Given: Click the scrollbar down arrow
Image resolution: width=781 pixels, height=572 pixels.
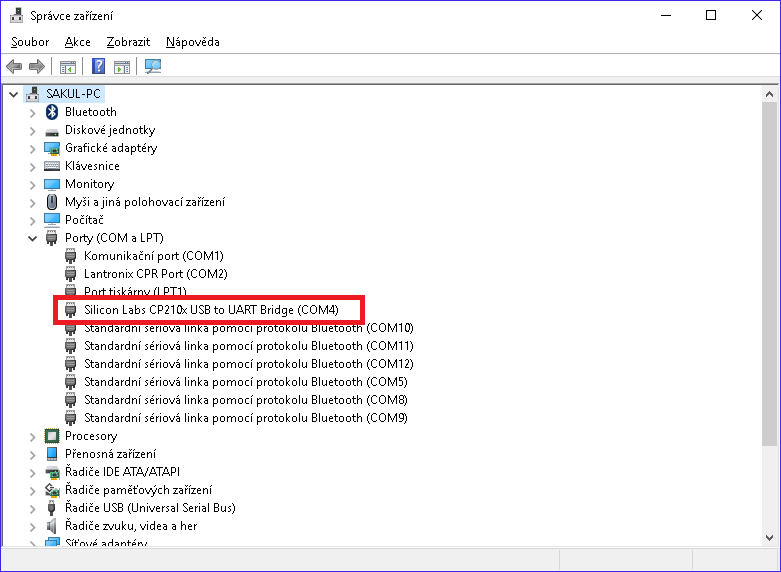Looking at the screenshot, I should (x=770, y=538).
